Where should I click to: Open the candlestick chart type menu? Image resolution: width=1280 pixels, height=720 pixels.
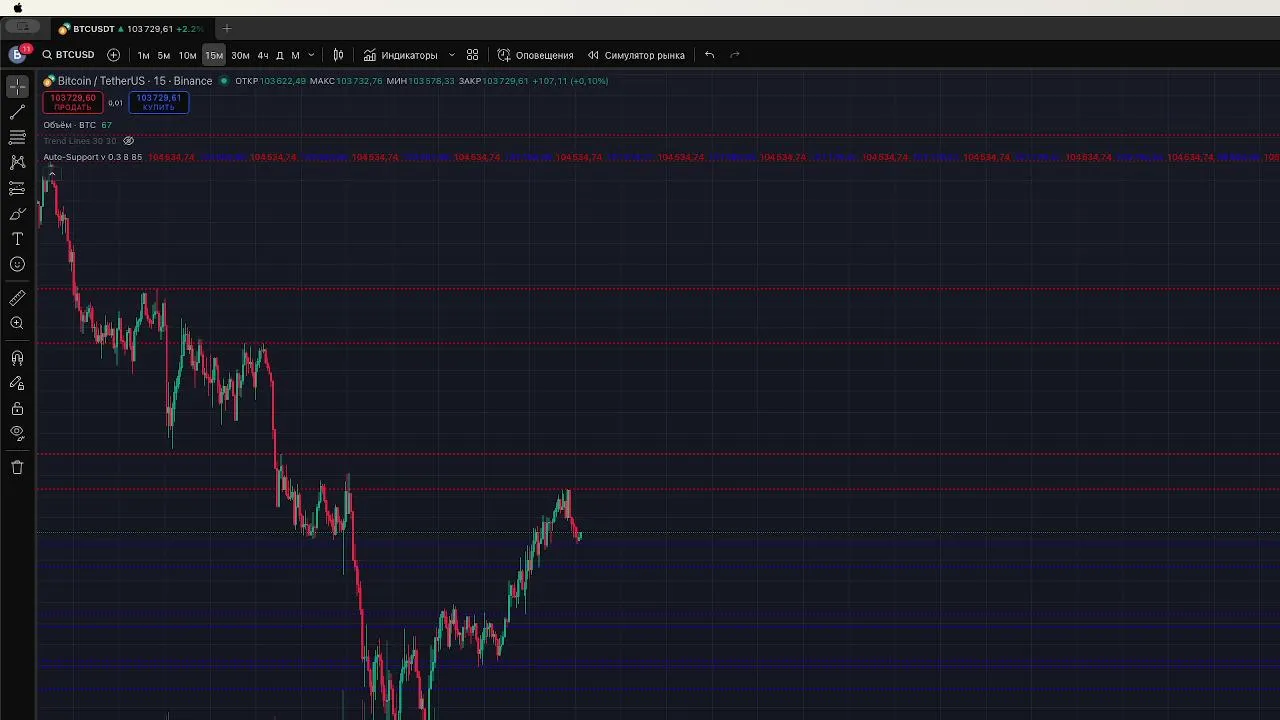pos(338,55)
